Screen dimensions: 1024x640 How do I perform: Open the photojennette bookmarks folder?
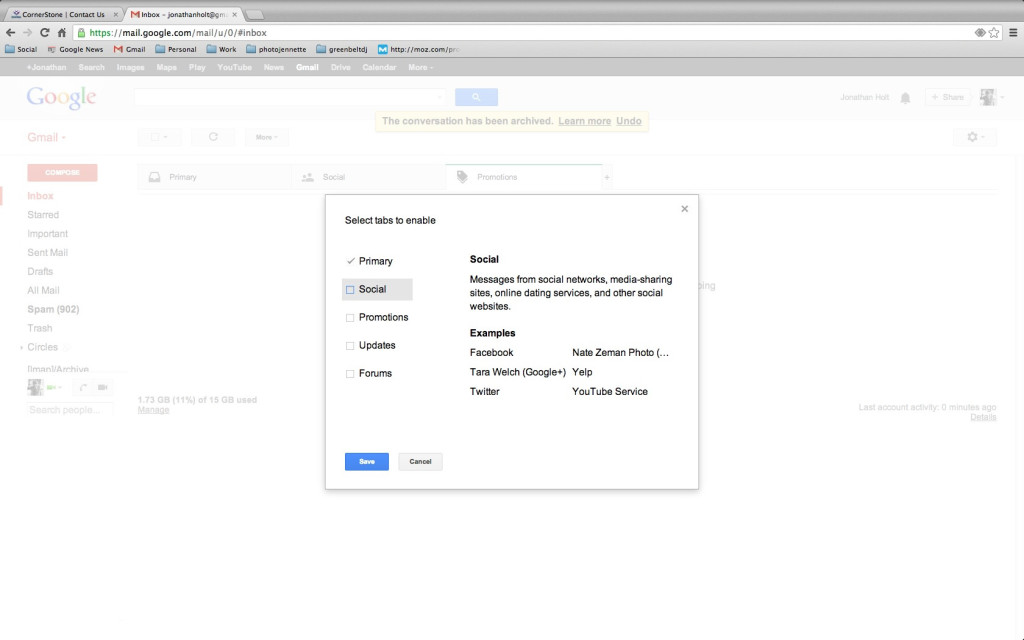(276, 49)
